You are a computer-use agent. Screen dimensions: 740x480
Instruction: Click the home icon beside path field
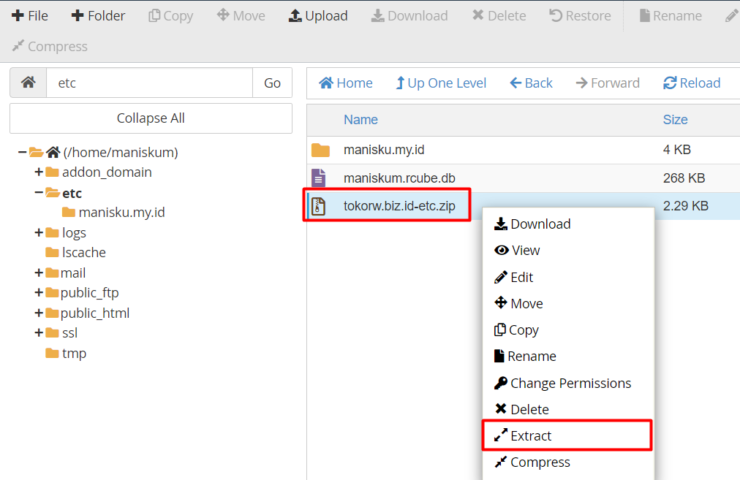tap(28, 83)
